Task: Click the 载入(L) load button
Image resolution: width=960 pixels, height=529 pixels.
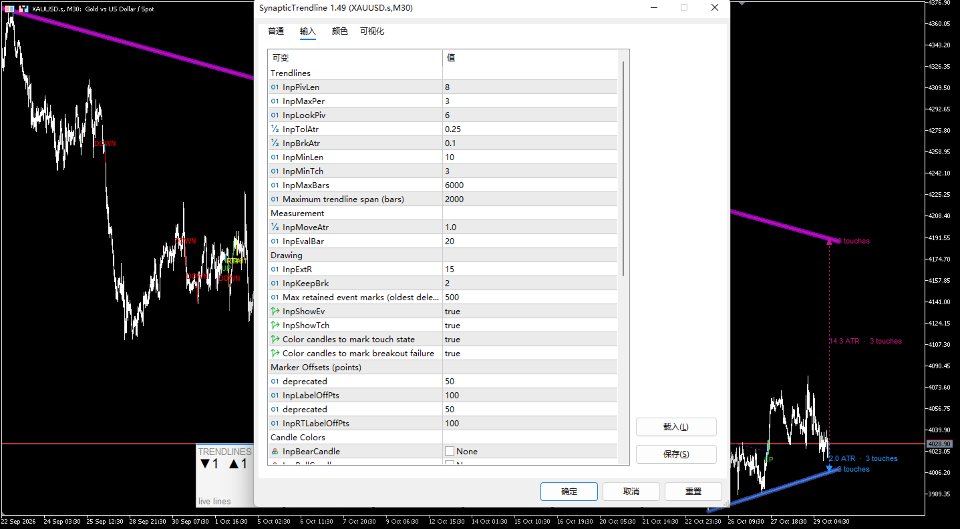Action: coord(676,427)
